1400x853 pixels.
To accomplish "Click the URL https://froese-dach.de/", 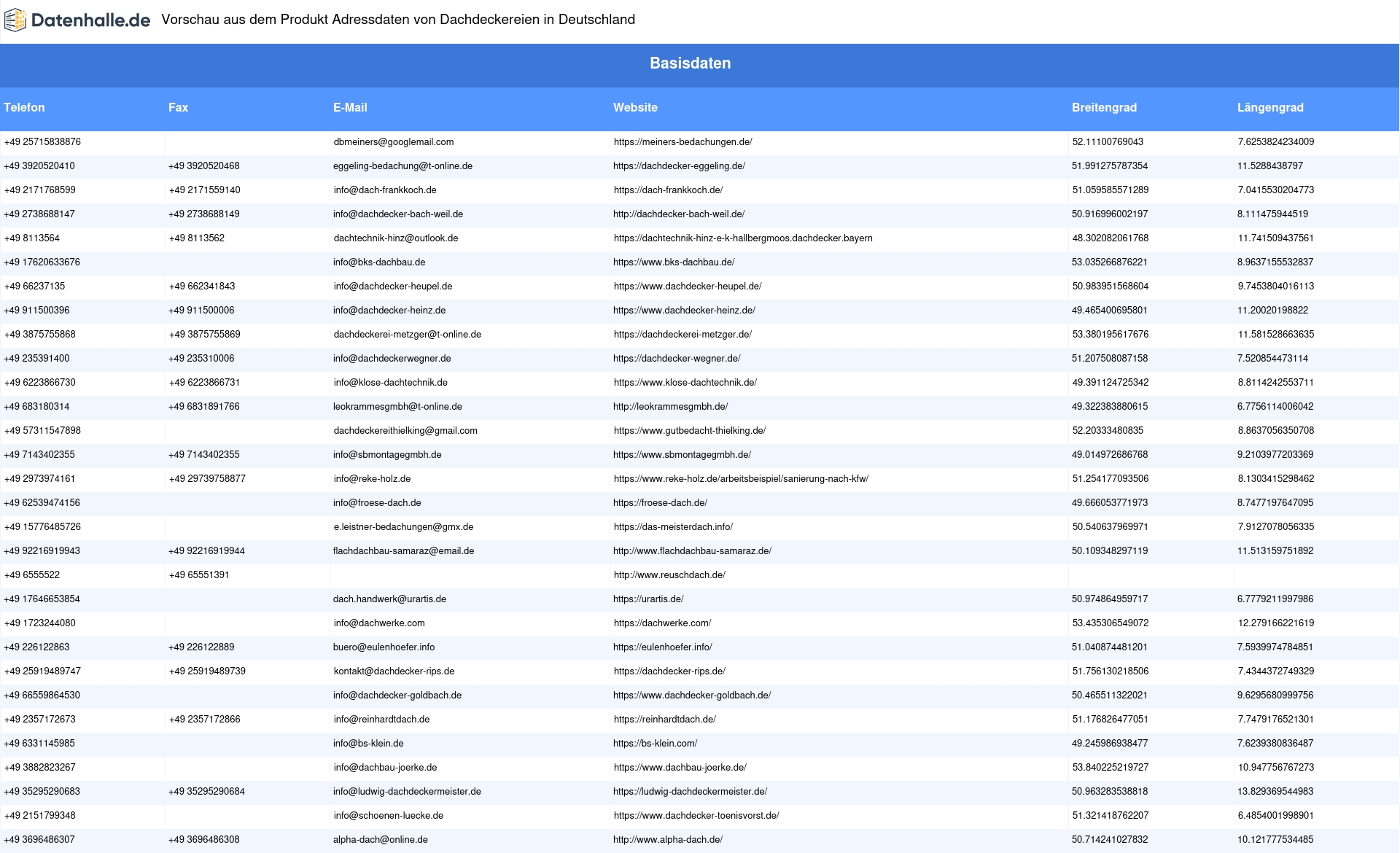I will (660, 503).
